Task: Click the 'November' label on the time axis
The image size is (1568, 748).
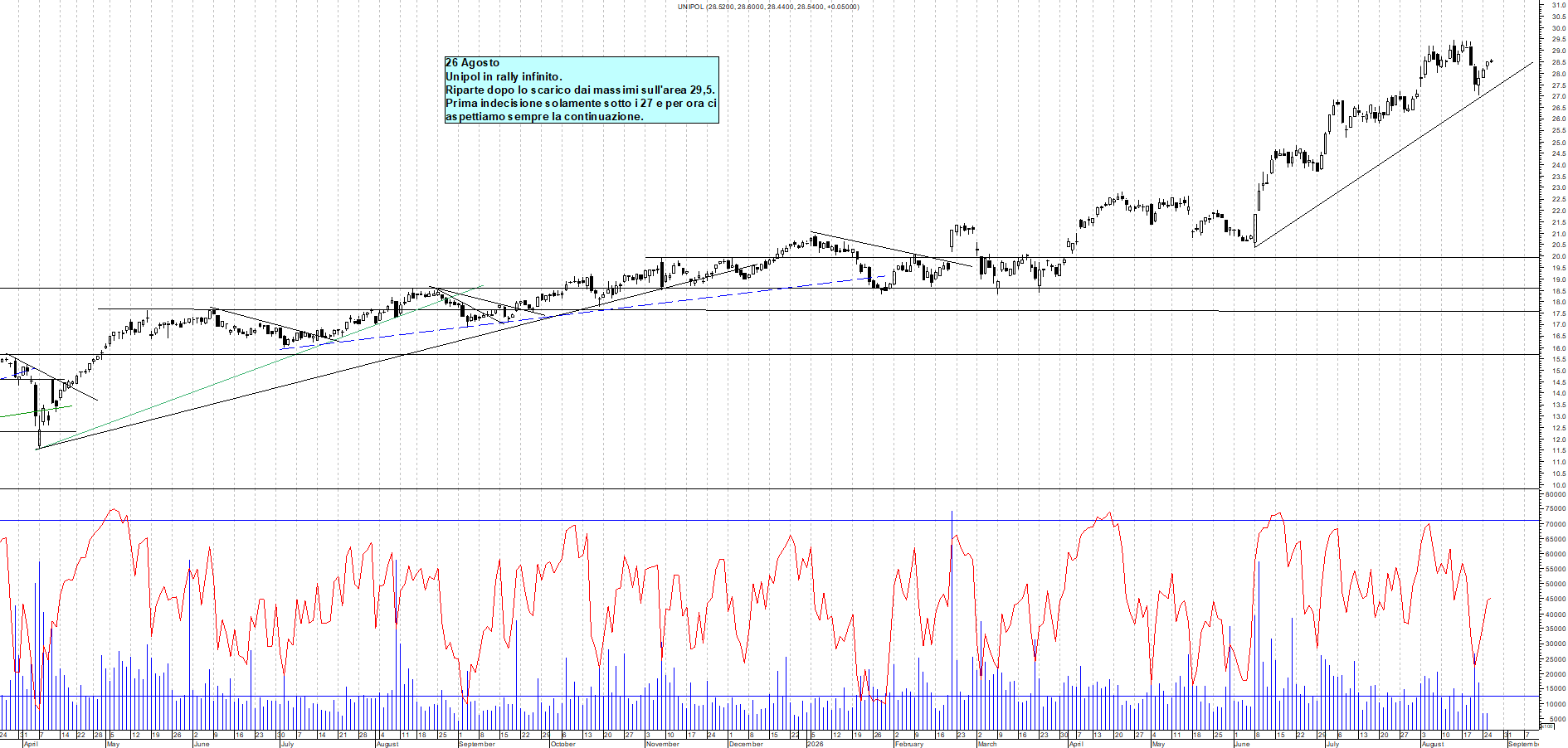Action: pyautogui.click(x=662, y=744)
